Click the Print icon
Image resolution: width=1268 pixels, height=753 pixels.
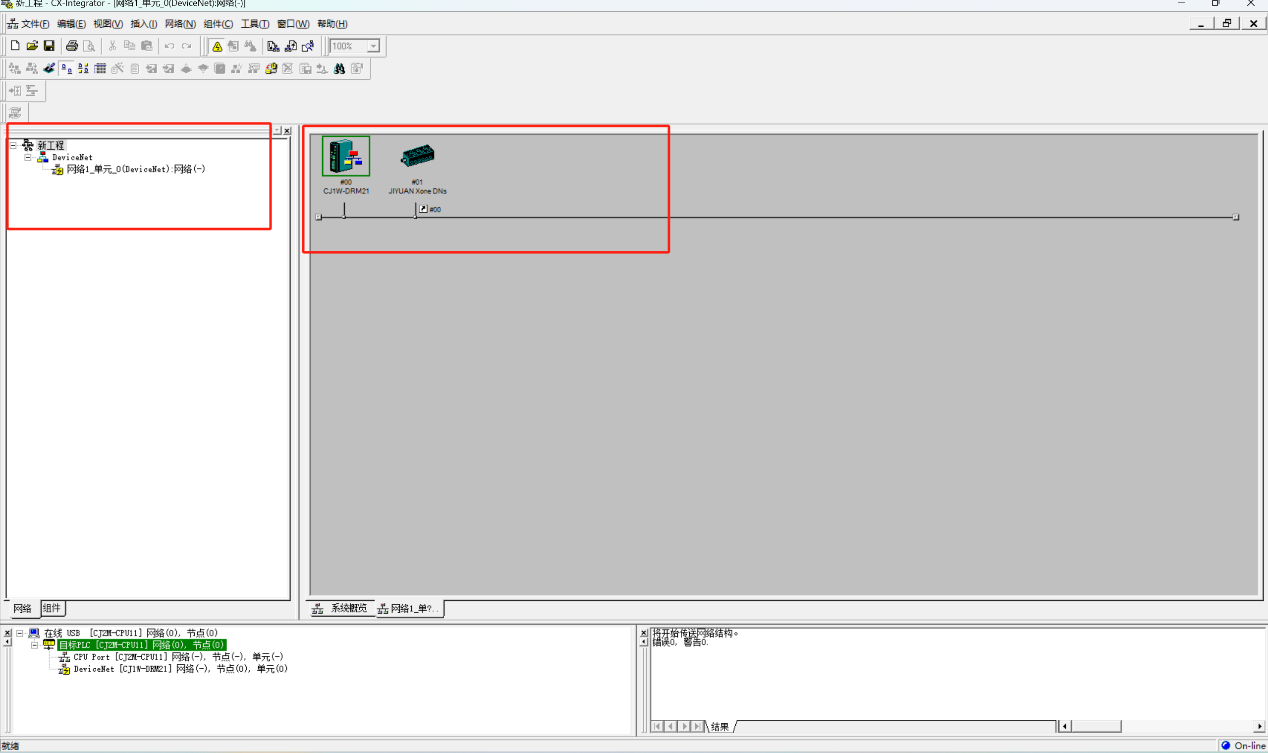point(72,46)
